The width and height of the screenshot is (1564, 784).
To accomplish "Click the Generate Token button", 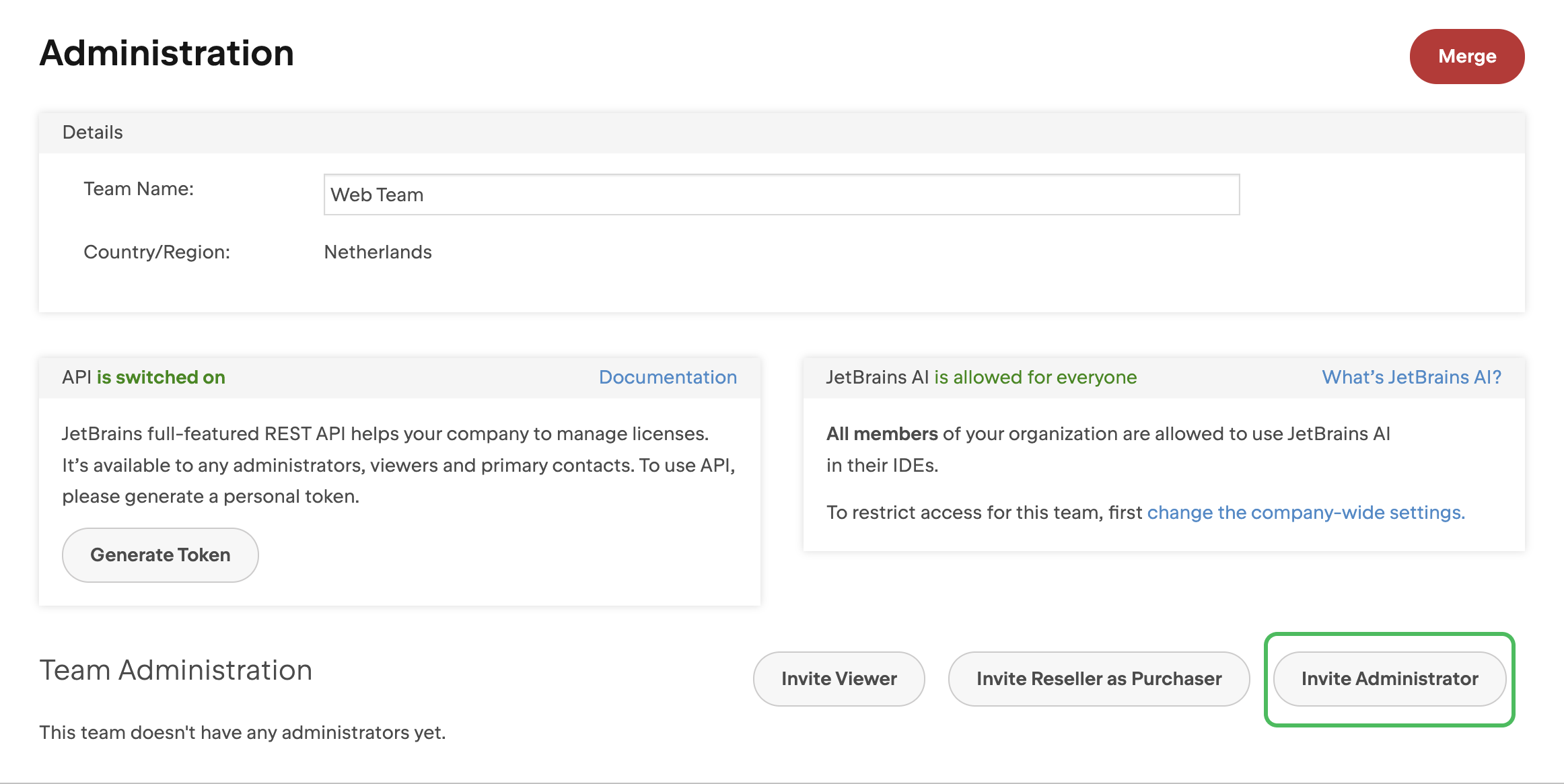I will click(x=160, y=555).
